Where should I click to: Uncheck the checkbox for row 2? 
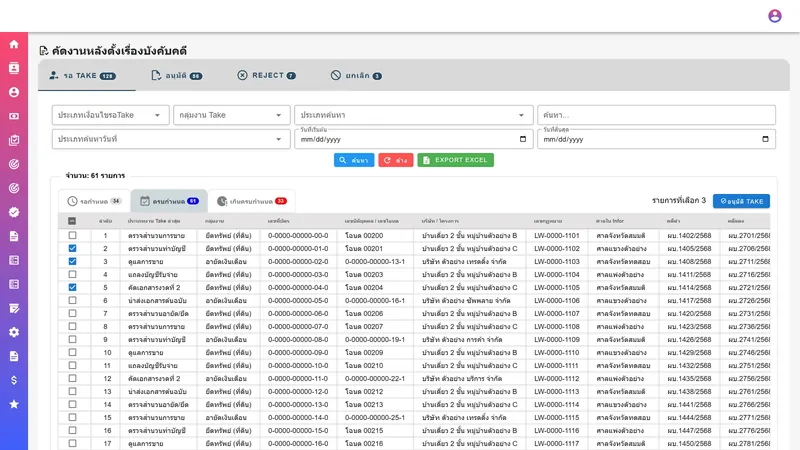pos(72,248)
